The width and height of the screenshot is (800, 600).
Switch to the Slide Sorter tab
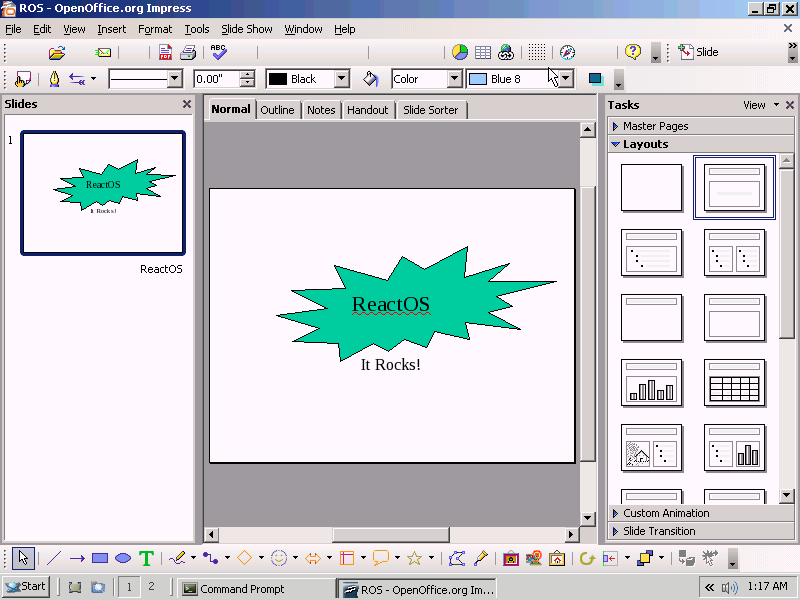click(x=430, y=110)
